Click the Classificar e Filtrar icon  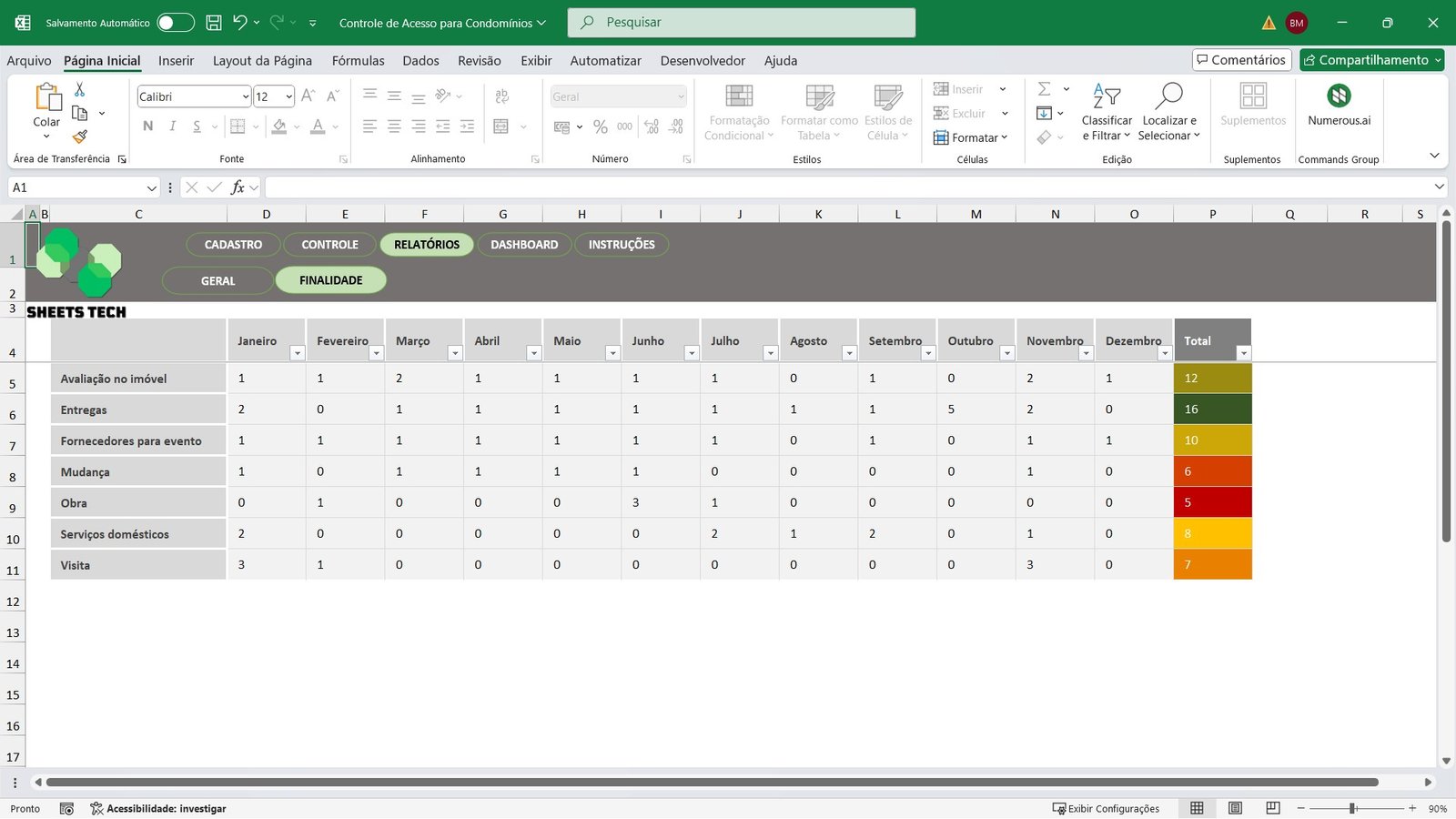(x=1107, y=95)
